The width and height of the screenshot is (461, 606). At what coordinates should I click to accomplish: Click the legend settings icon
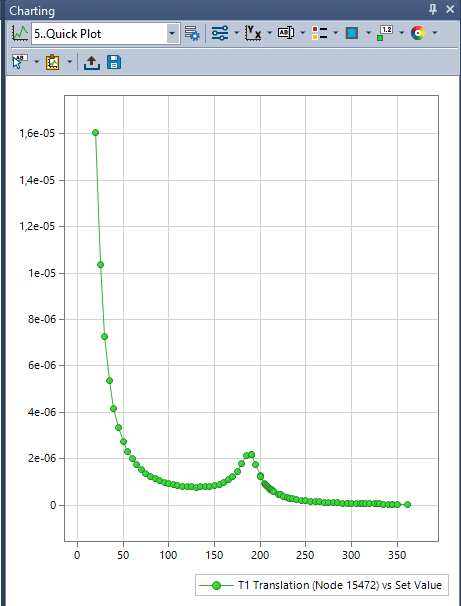click(320, 33)
